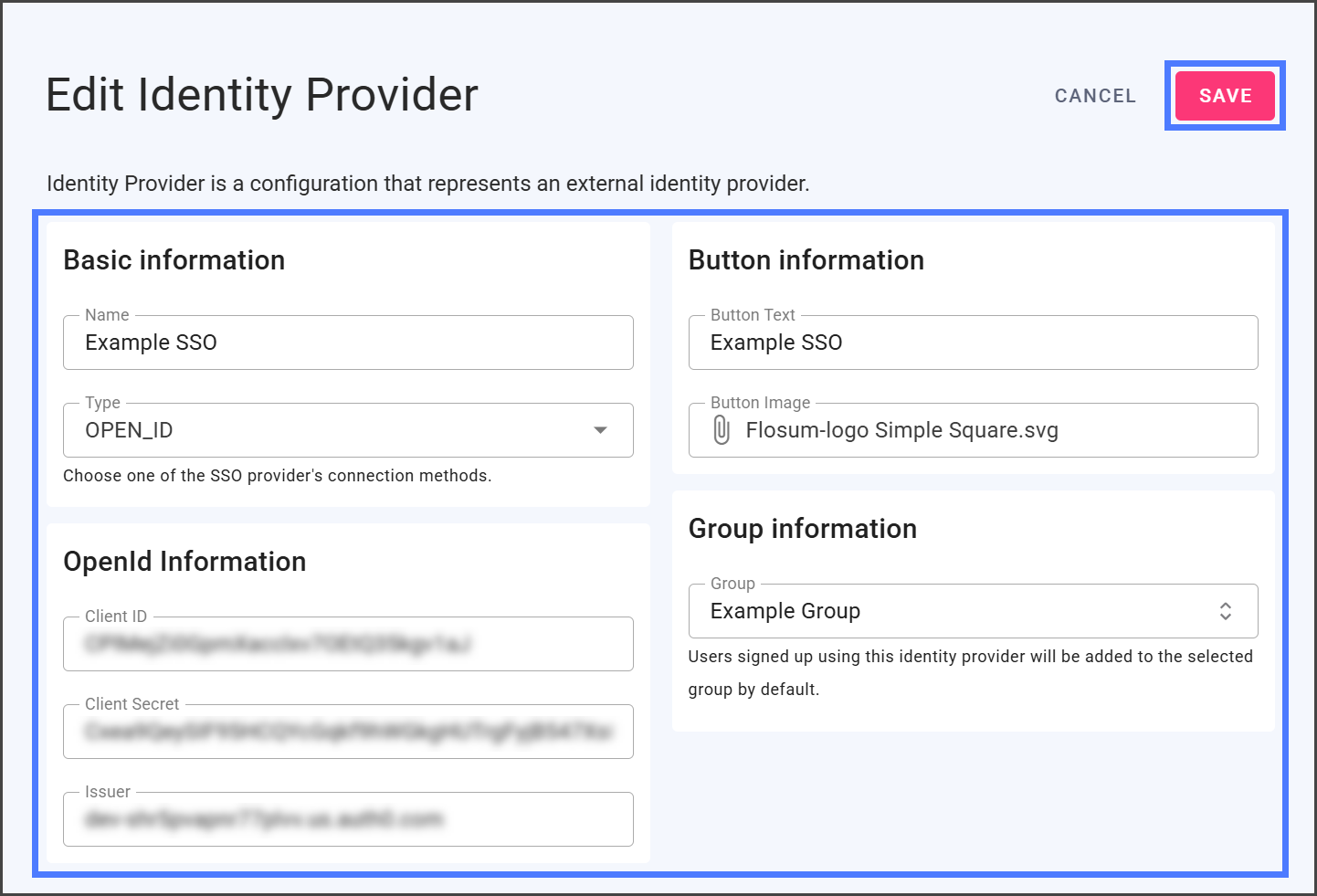Select the Client ID input field
The width and height of the screenshot is (1317, 896).
(x=347, y=644)
